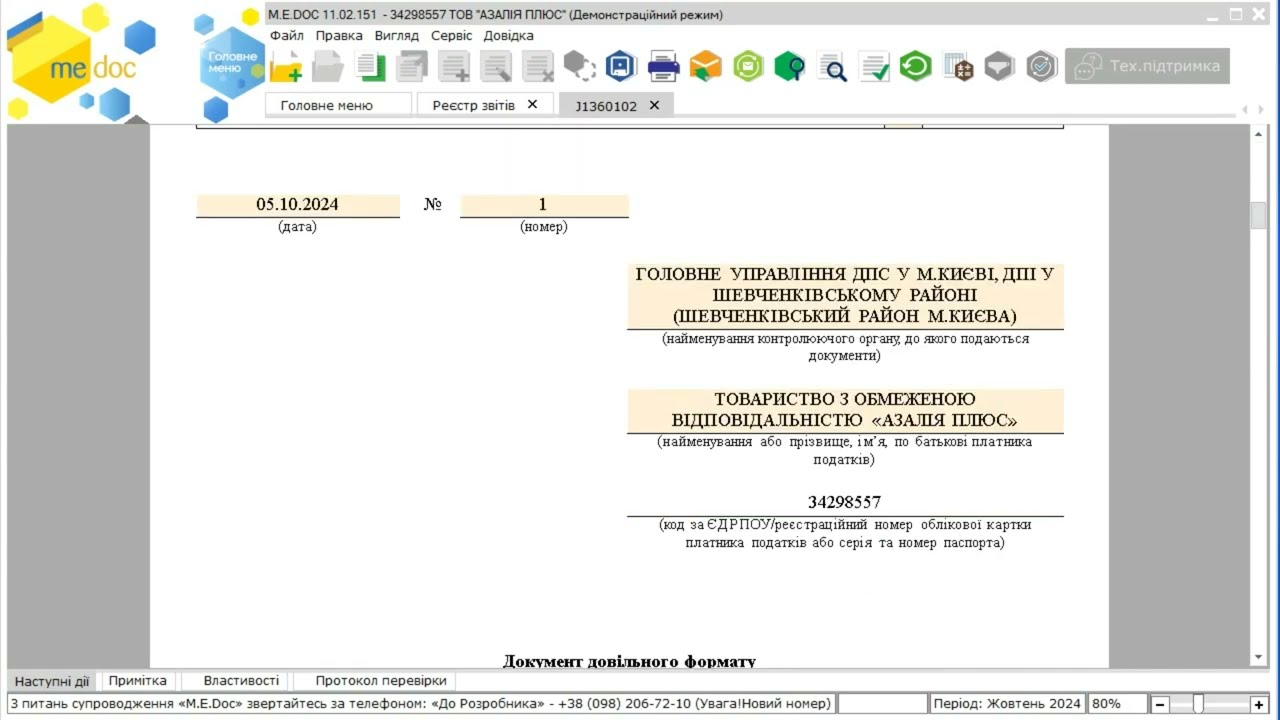
Task: Open the Сервіс menu
Action: coord(452,35)
